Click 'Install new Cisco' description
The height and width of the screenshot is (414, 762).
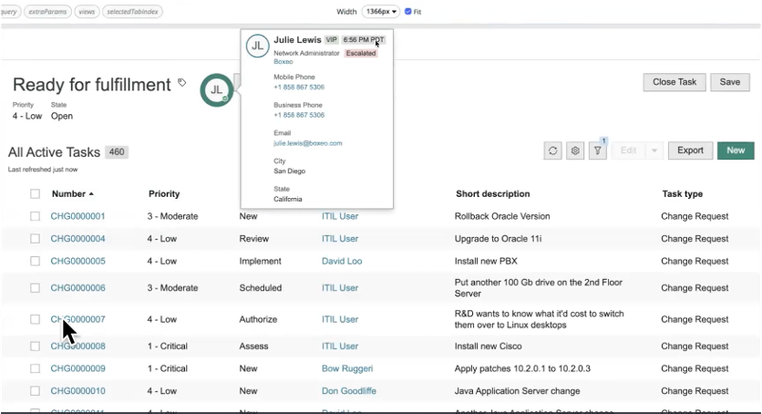(x=488, y=346)
